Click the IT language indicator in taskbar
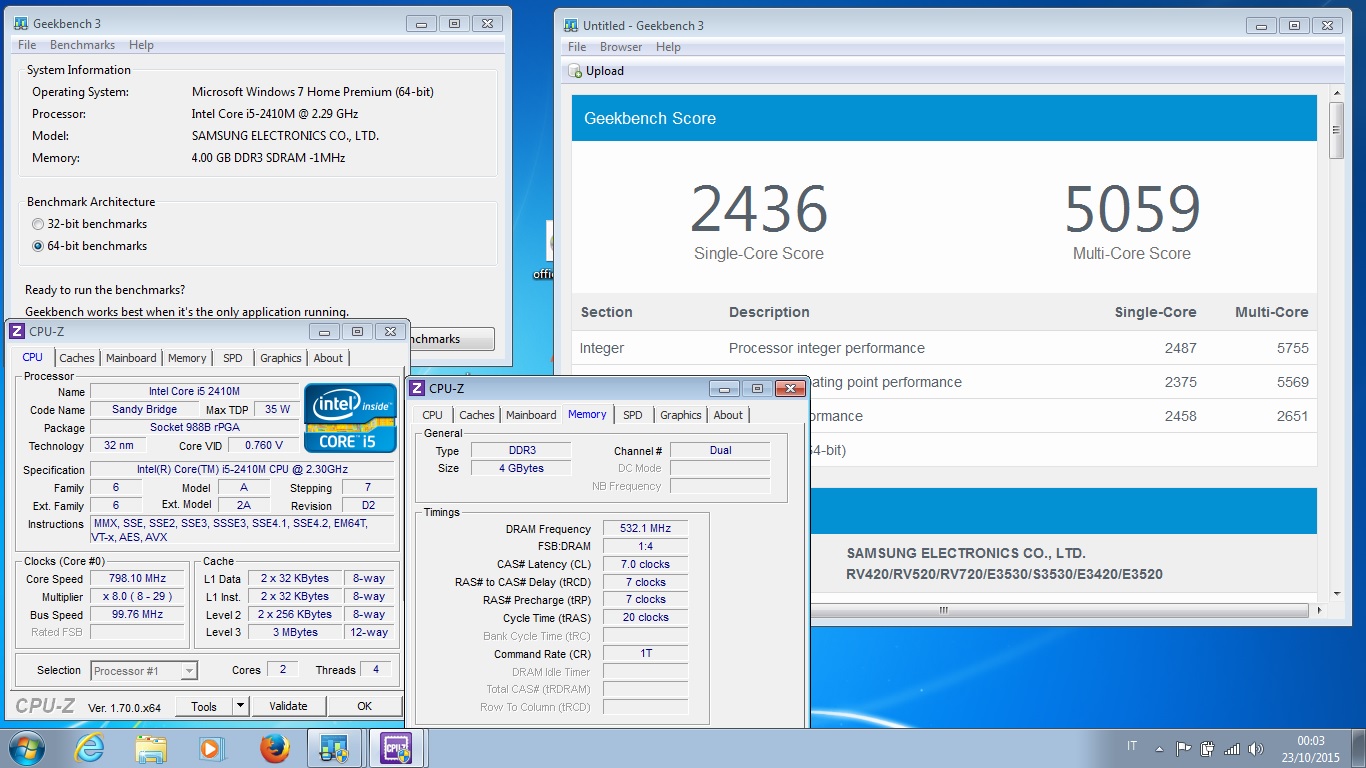Image resolution: width=1366 pixels, height=768 pixels. coord(1132,746)
